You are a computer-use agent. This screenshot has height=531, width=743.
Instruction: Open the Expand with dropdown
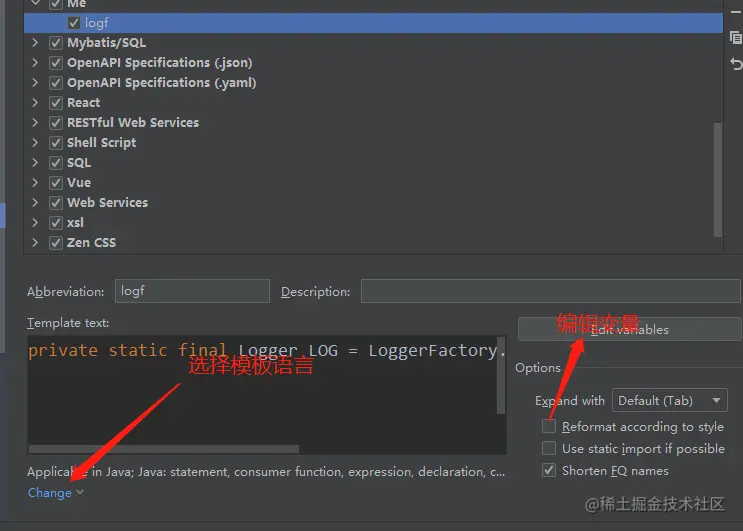click(x=670, y=401)
